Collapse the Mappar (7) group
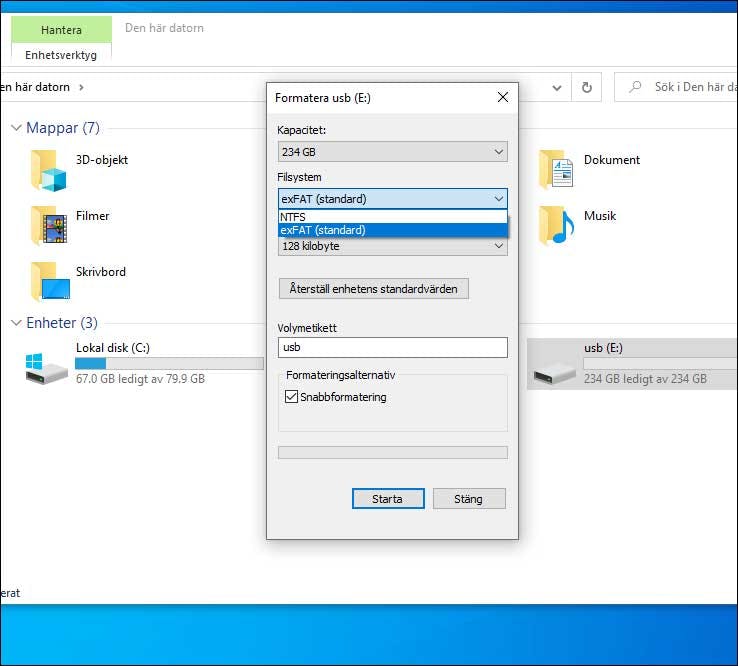 (17, 128)
